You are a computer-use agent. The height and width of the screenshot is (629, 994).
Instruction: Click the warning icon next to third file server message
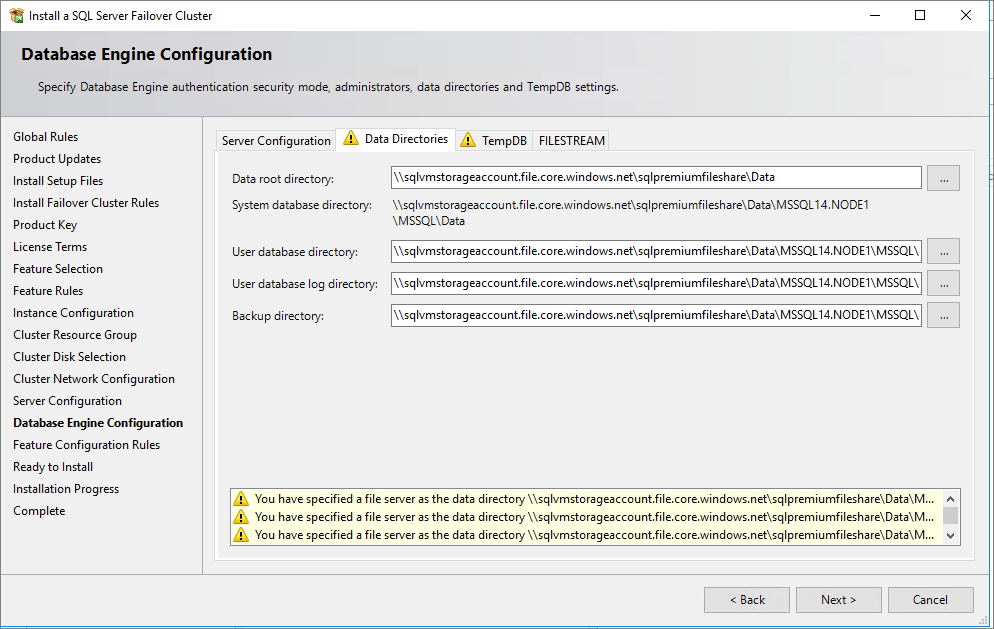click(x=241, y=534)
